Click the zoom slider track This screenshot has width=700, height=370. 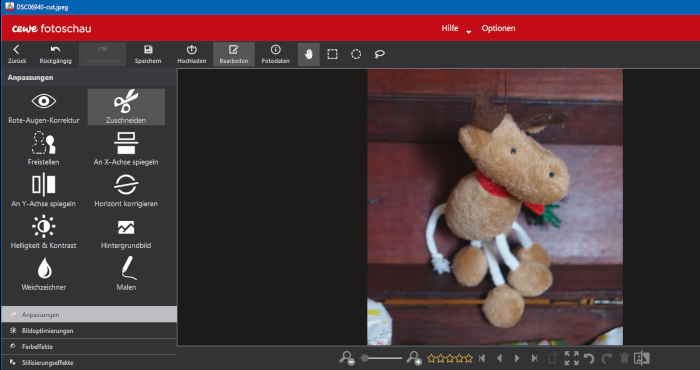382,358
